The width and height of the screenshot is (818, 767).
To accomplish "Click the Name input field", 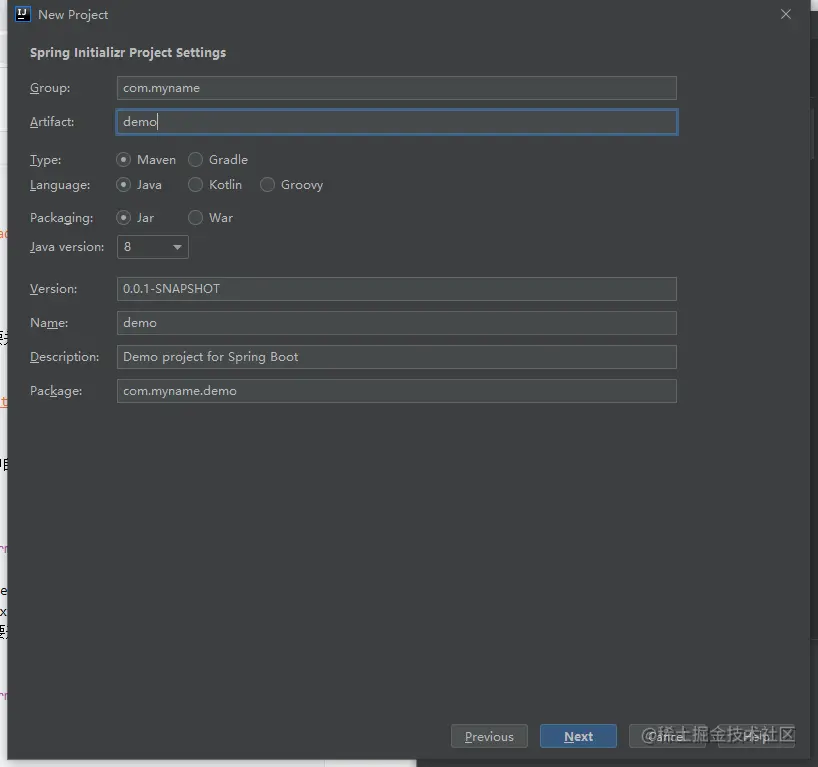I will pos(396,323).
